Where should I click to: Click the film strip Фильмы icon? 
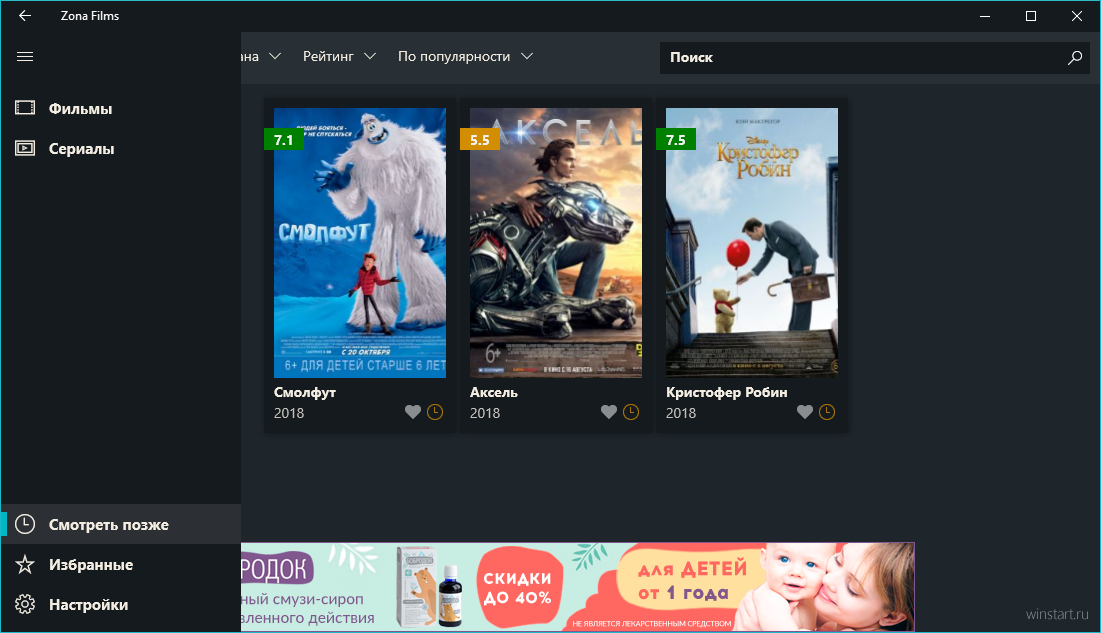pyautogui.click(x=25, y=107)
